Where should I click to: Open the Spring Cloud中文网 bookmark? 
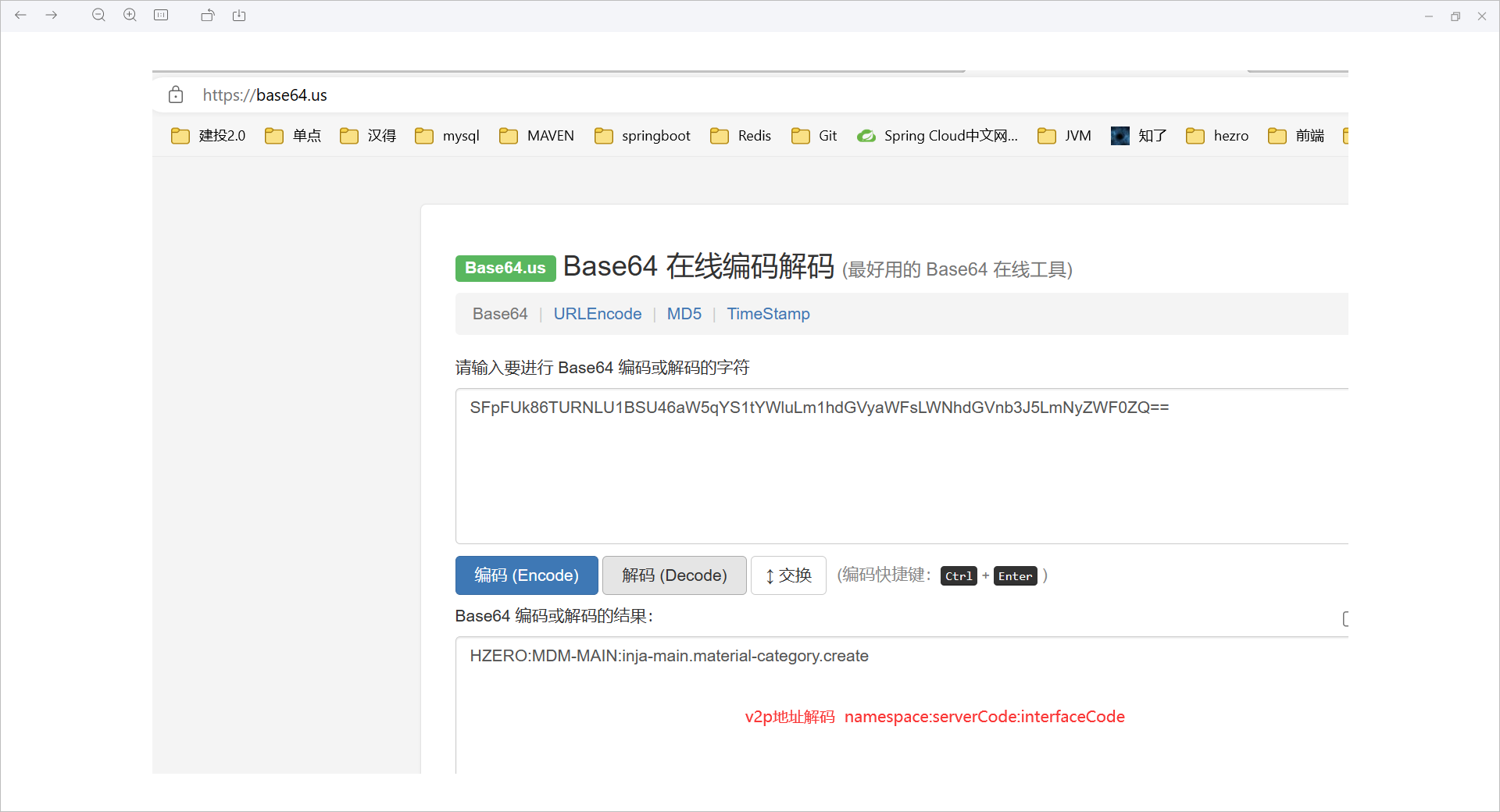937,136
